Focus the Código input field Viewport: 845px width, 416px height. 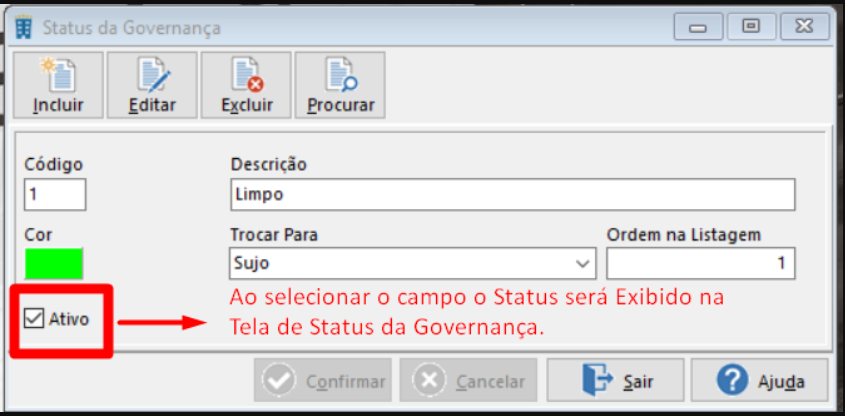[x=55, y=195]
